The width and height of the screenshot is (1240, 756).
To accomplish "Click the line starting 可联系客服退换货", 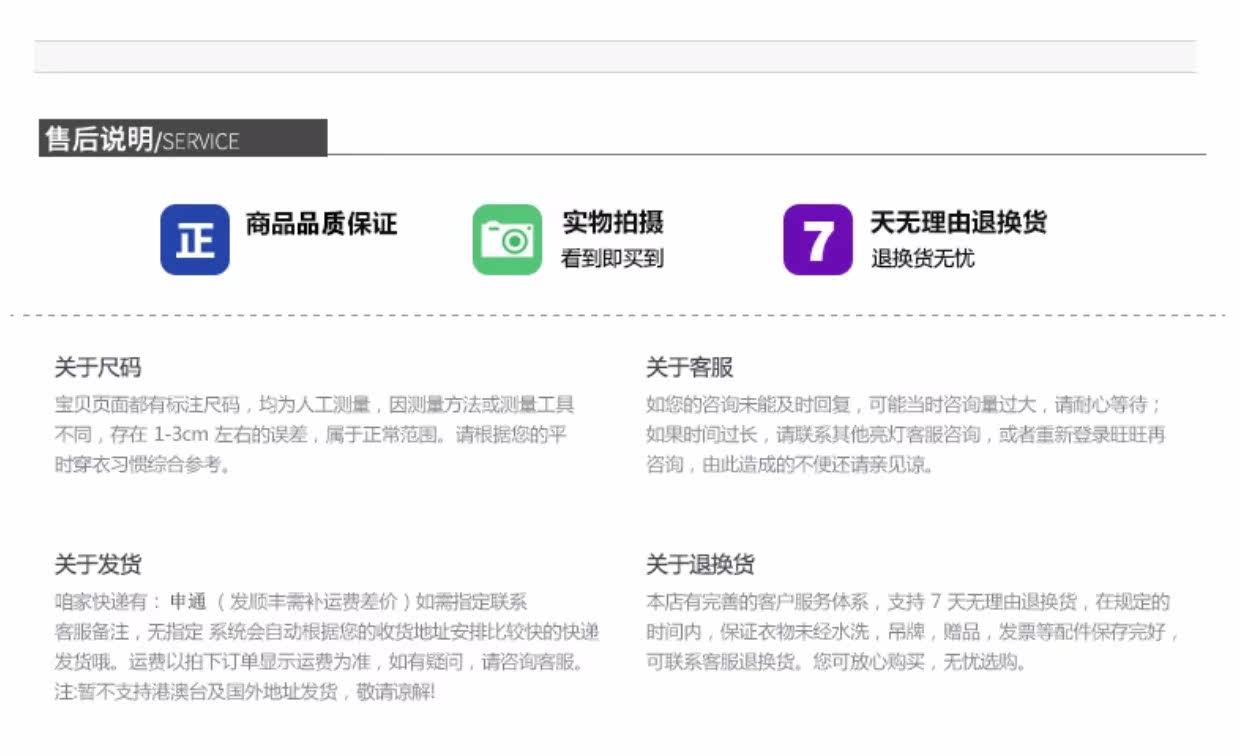I will pyautogui.click(x=837, y=662).
